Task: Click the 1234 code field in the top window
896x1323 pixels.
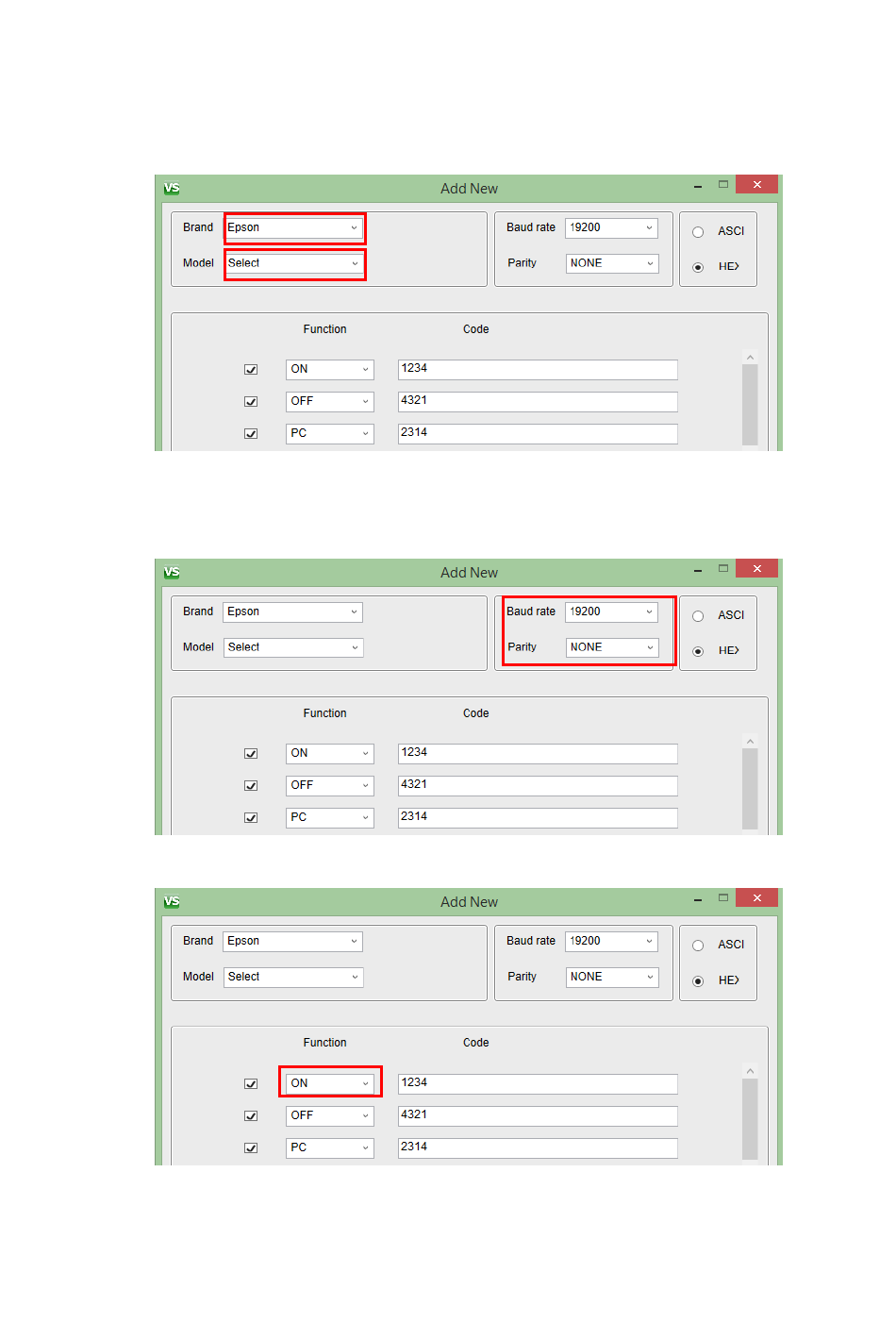Action: pyautogui.click(x=538, y=370)
